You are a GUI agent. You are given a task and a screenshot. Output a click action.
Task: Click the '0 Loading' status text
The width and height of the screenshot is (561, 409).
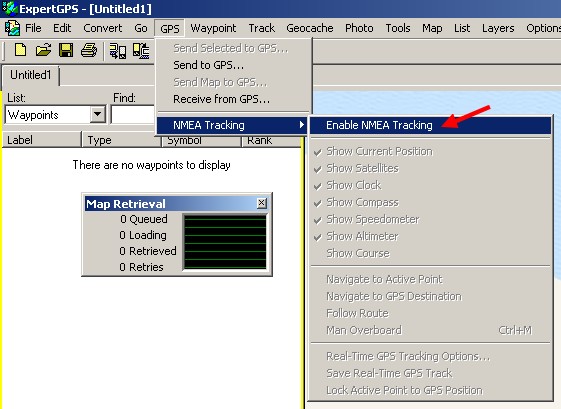[x=143, y=235]
